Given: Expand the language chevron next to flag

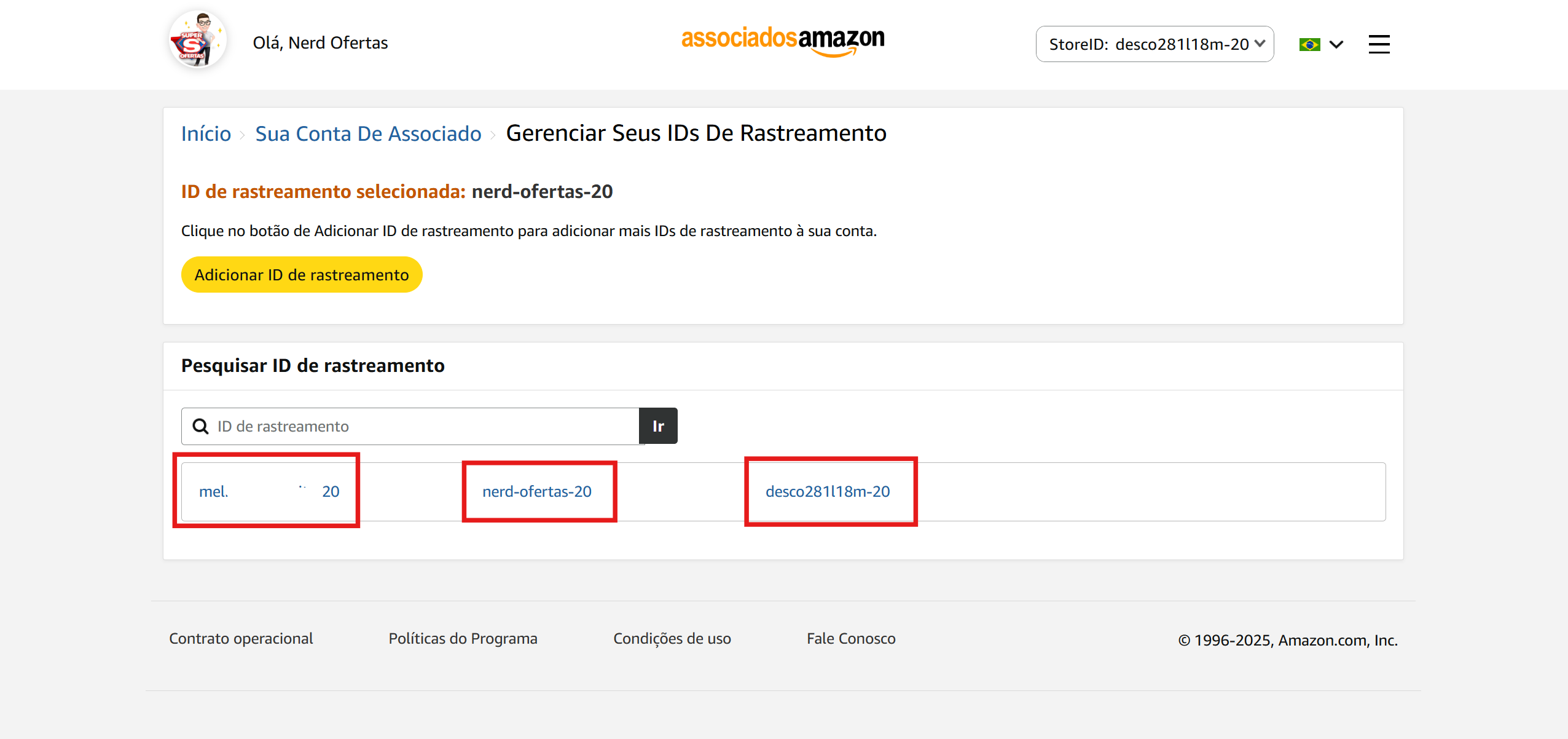Looking at the screenshot, I should (x=1336, y=44).
